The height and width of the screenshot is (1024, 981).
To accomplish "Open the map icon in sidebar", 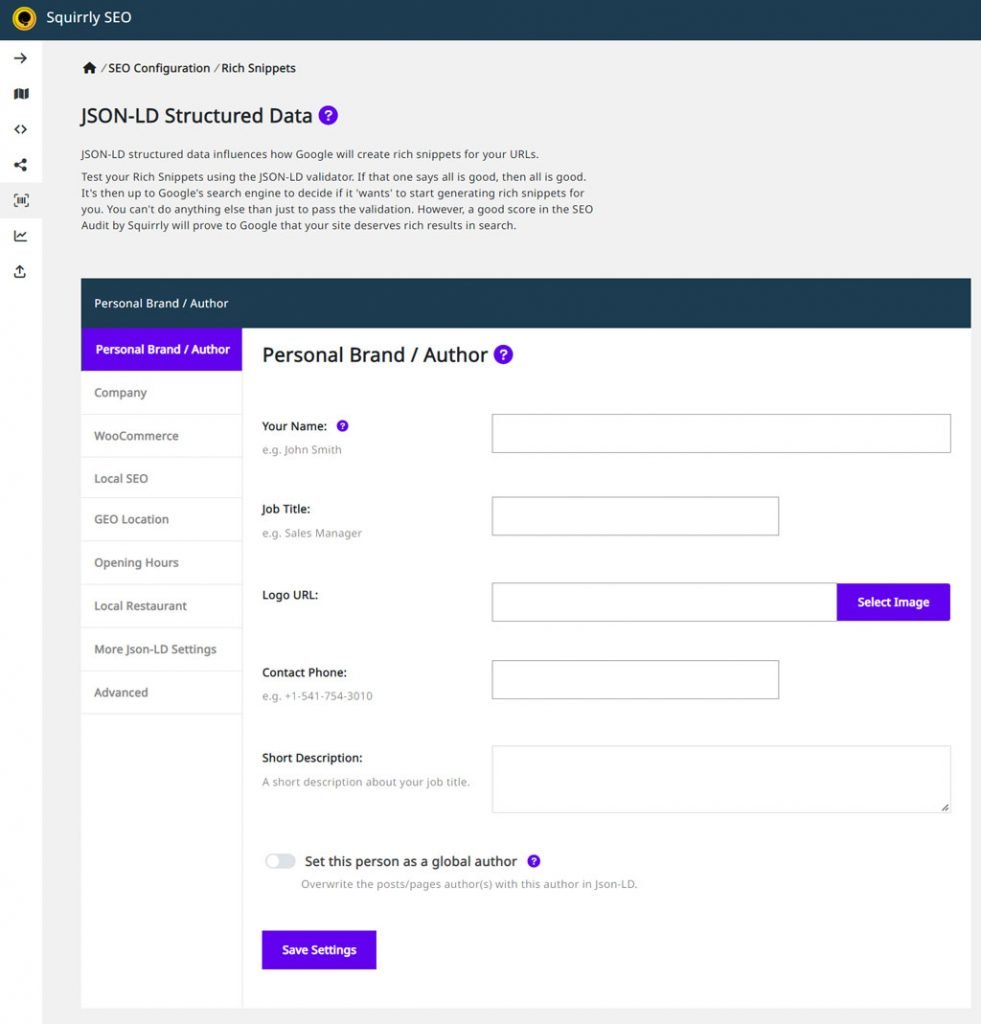I will pyautogui.click(x=21, y=93).
